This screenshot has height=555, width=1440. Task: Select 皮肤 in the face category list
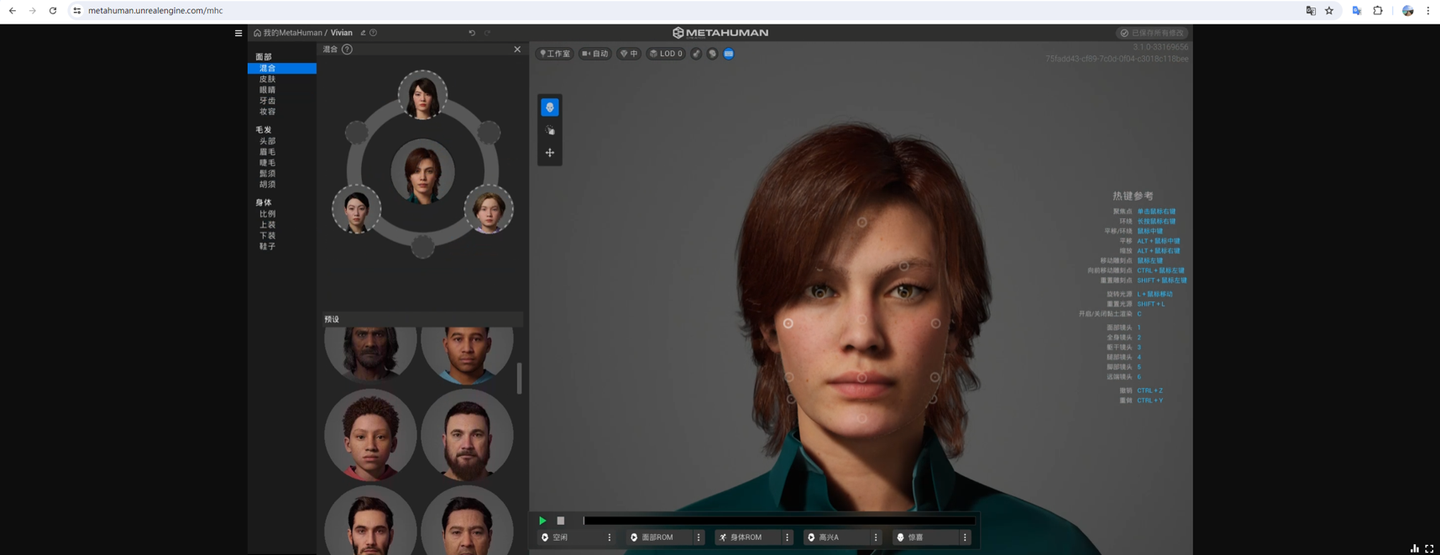coord(267,79)
